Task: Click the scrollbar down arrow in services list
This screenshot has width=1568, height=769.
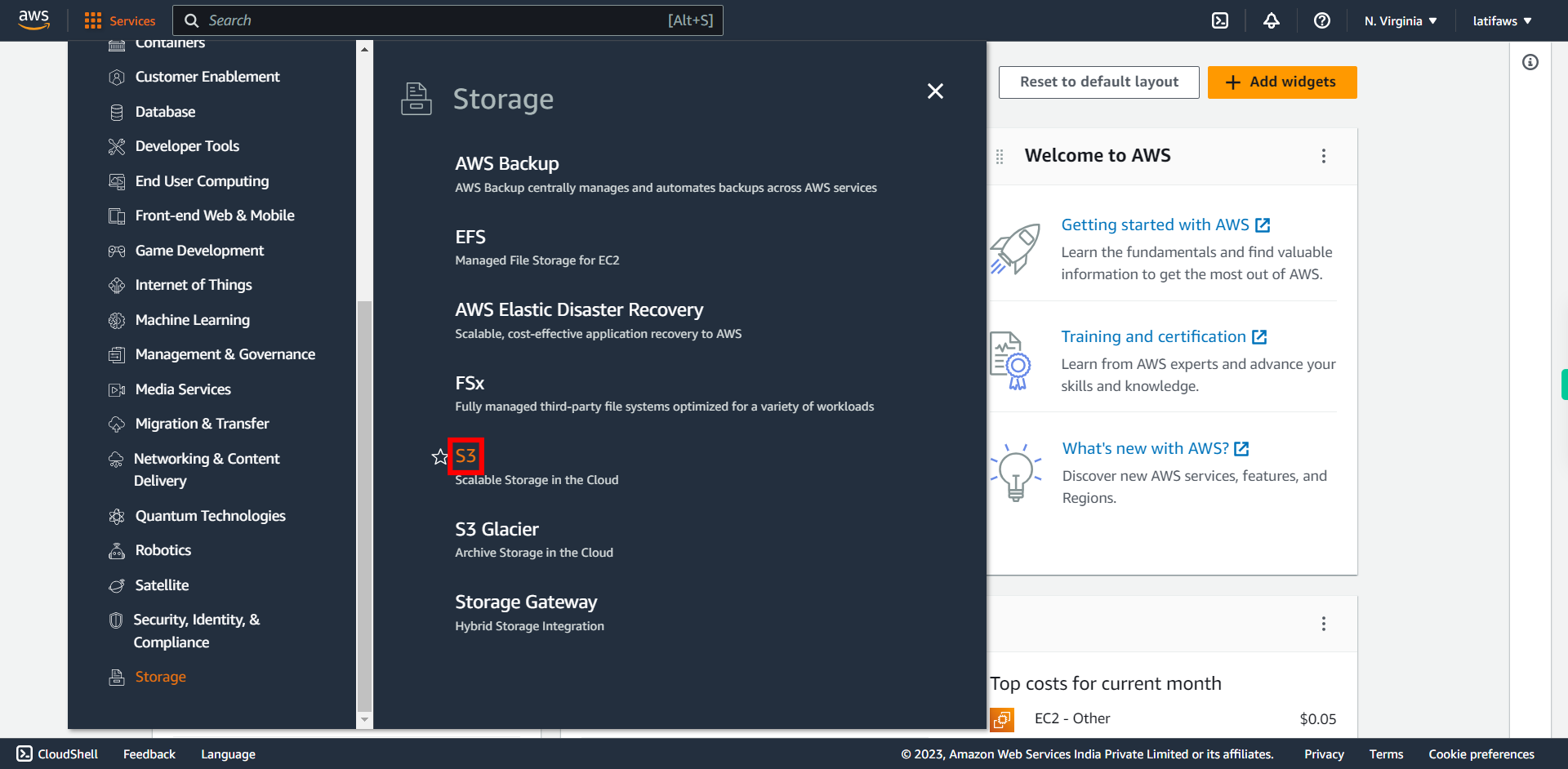Action: click(365, 720)
